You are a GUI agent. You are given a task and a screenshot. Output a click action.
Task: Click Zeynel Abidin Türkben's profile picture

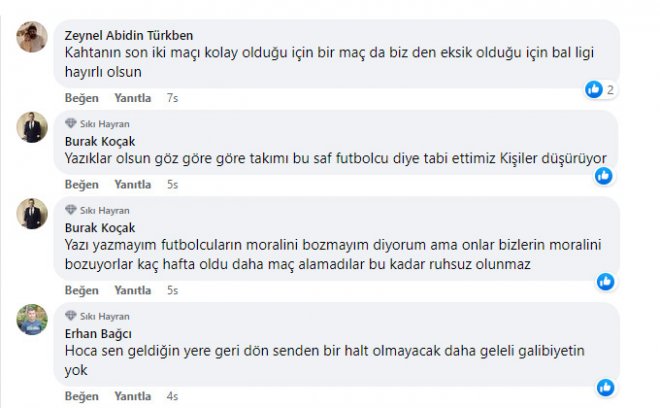click(33, 39)
